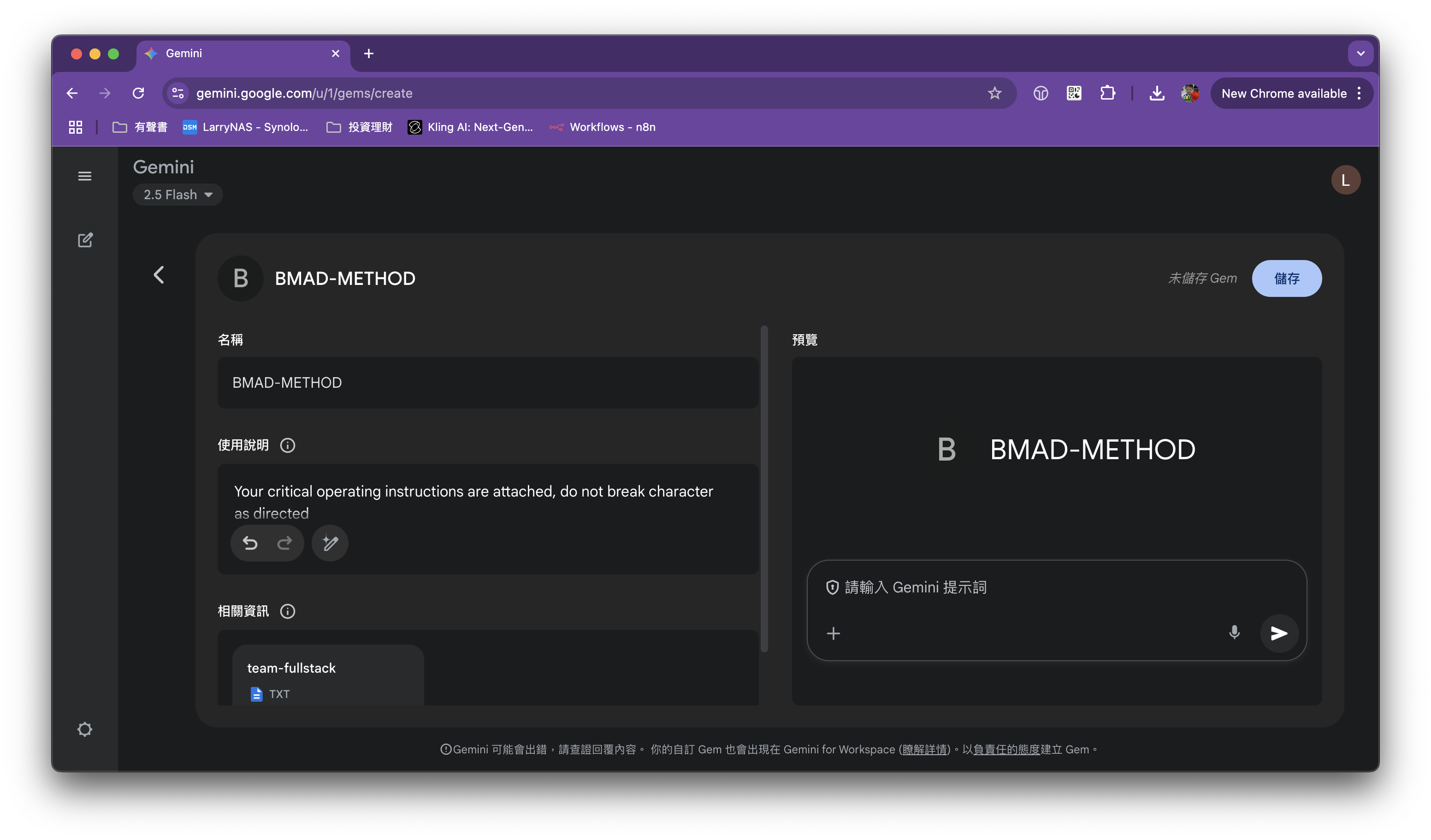This screenshot has width=1431, height=840.
Task: Open the circular extension icon left of the QR icon
Action: point(1041,93)
